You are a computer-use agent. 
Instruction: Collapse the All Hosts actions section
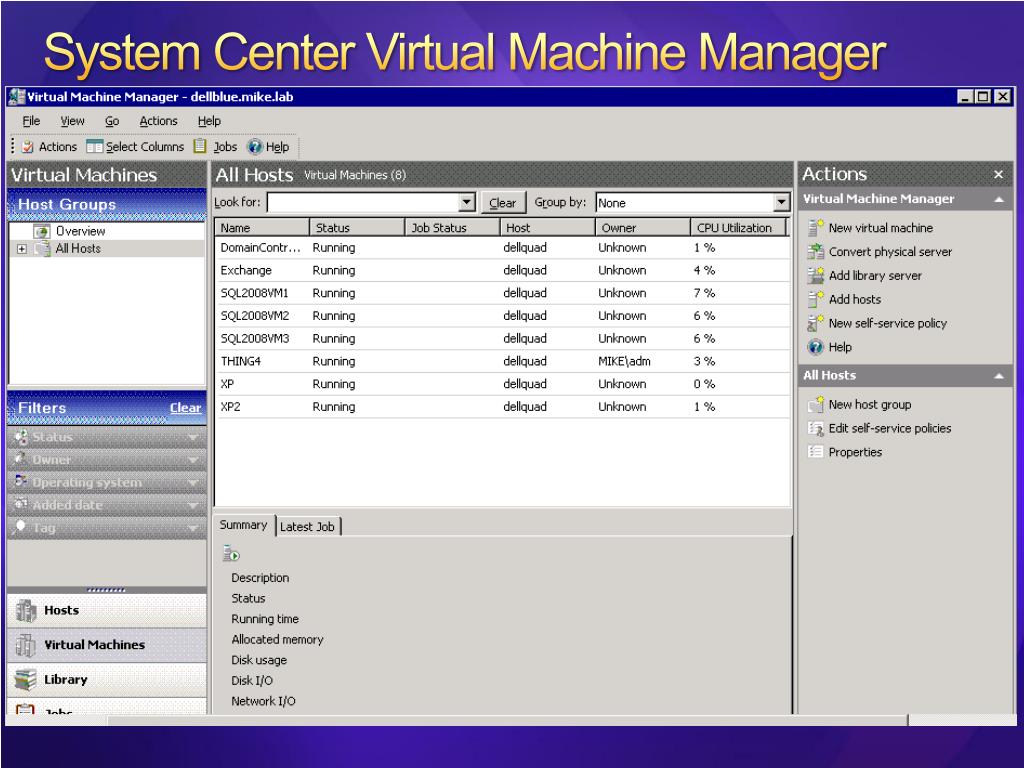click(x=999, y=376)
